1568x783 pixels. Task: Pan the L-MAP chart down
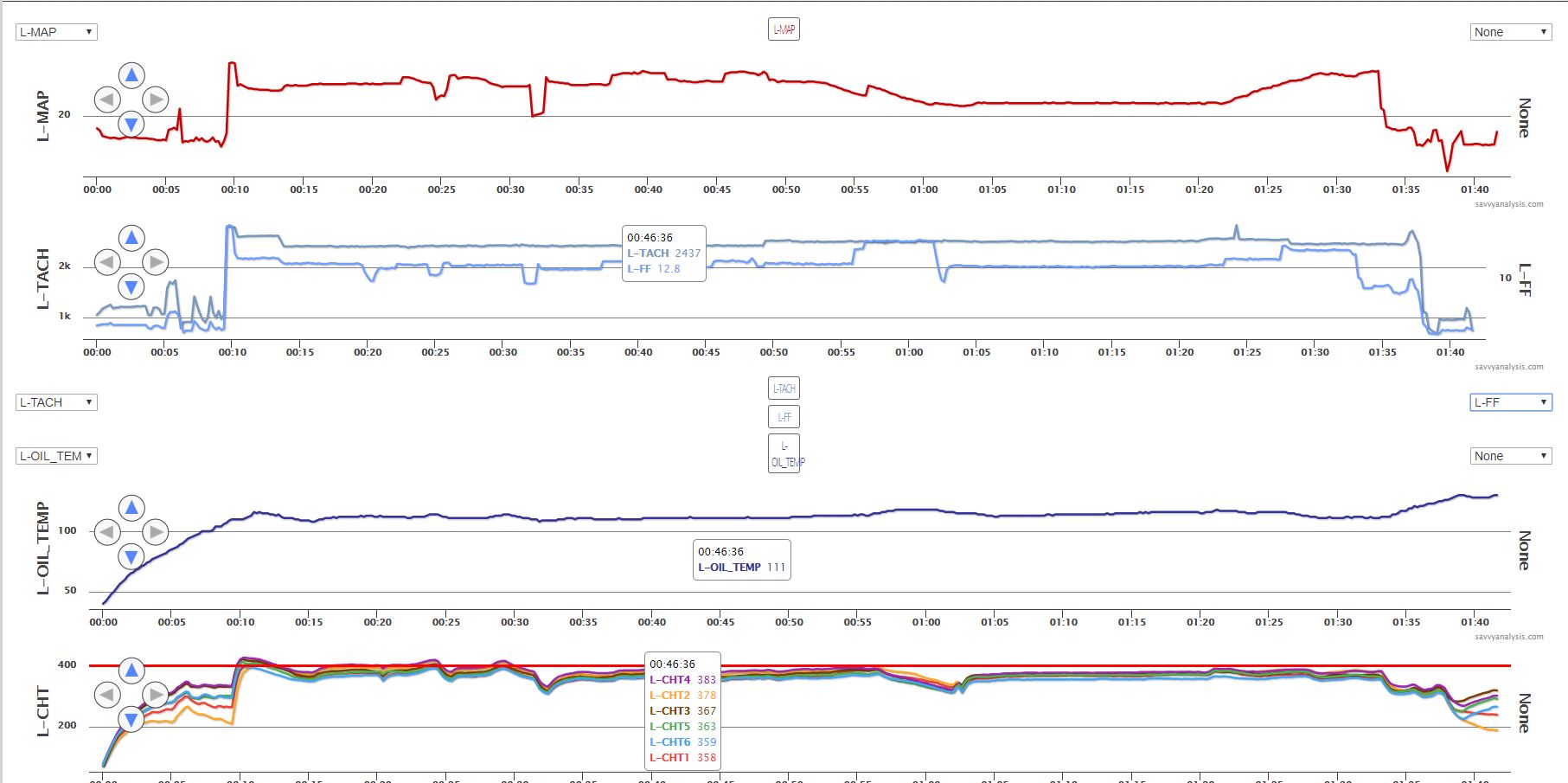(x=131, y=125)
